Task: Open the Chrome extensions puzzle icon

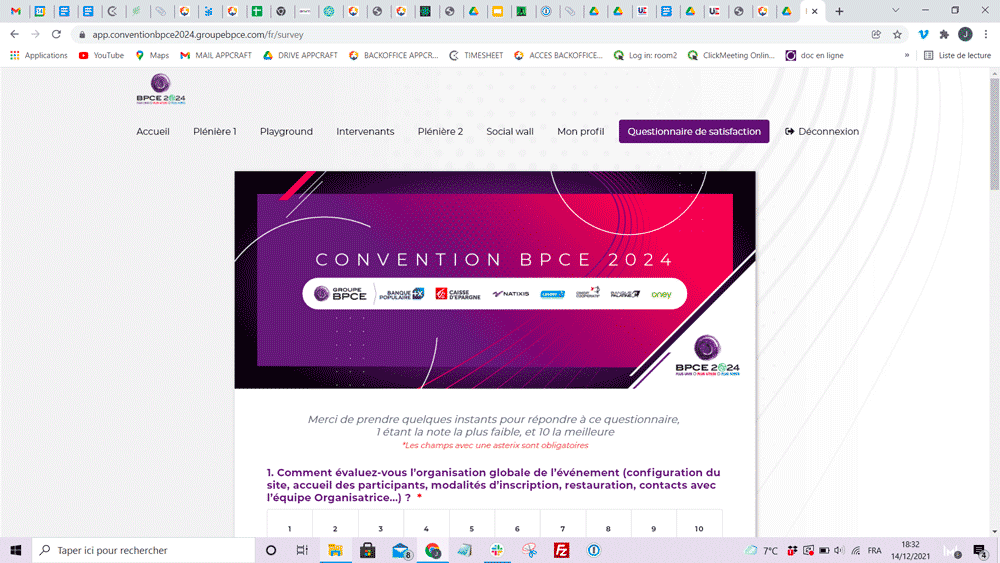Action: [943, 34]
